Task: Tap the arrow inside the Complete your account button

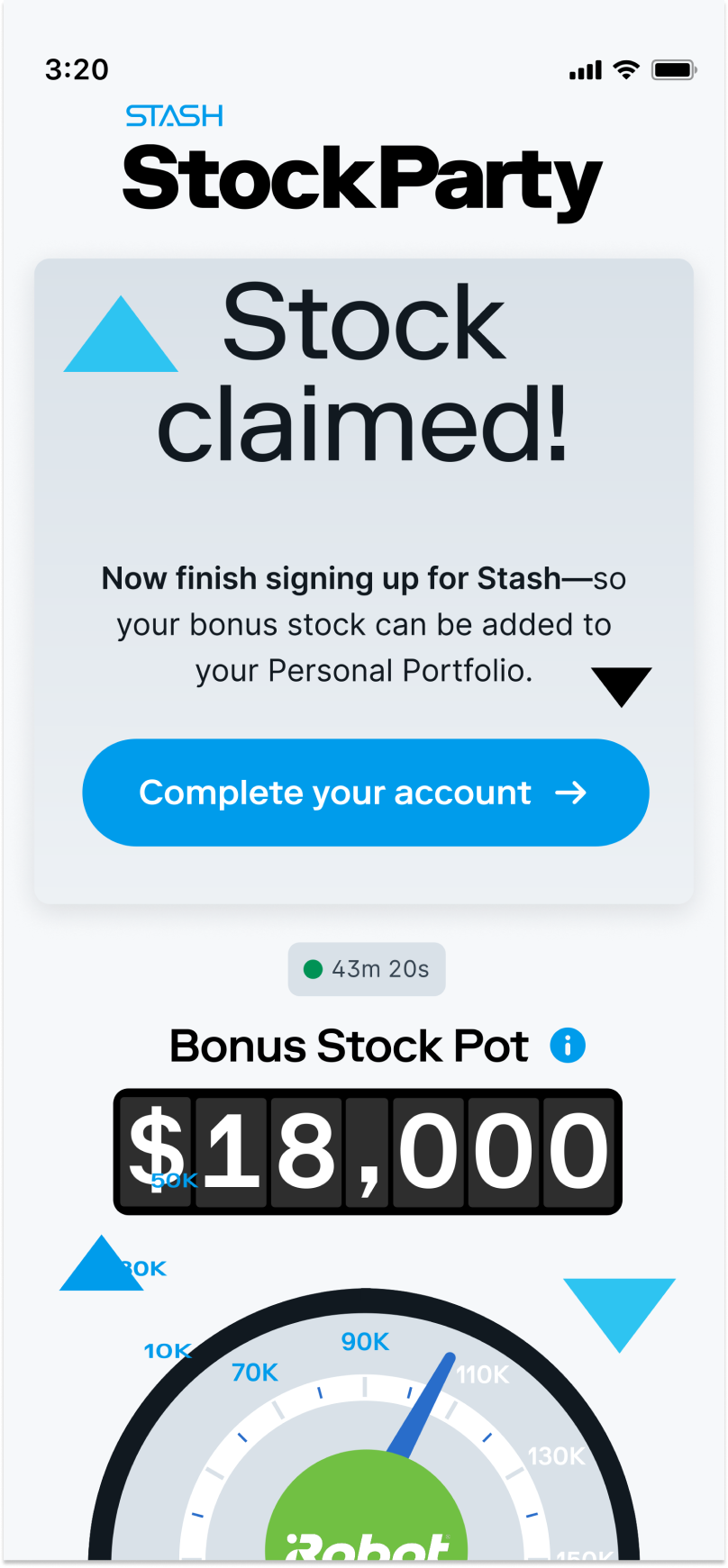Action: (570, 793)
